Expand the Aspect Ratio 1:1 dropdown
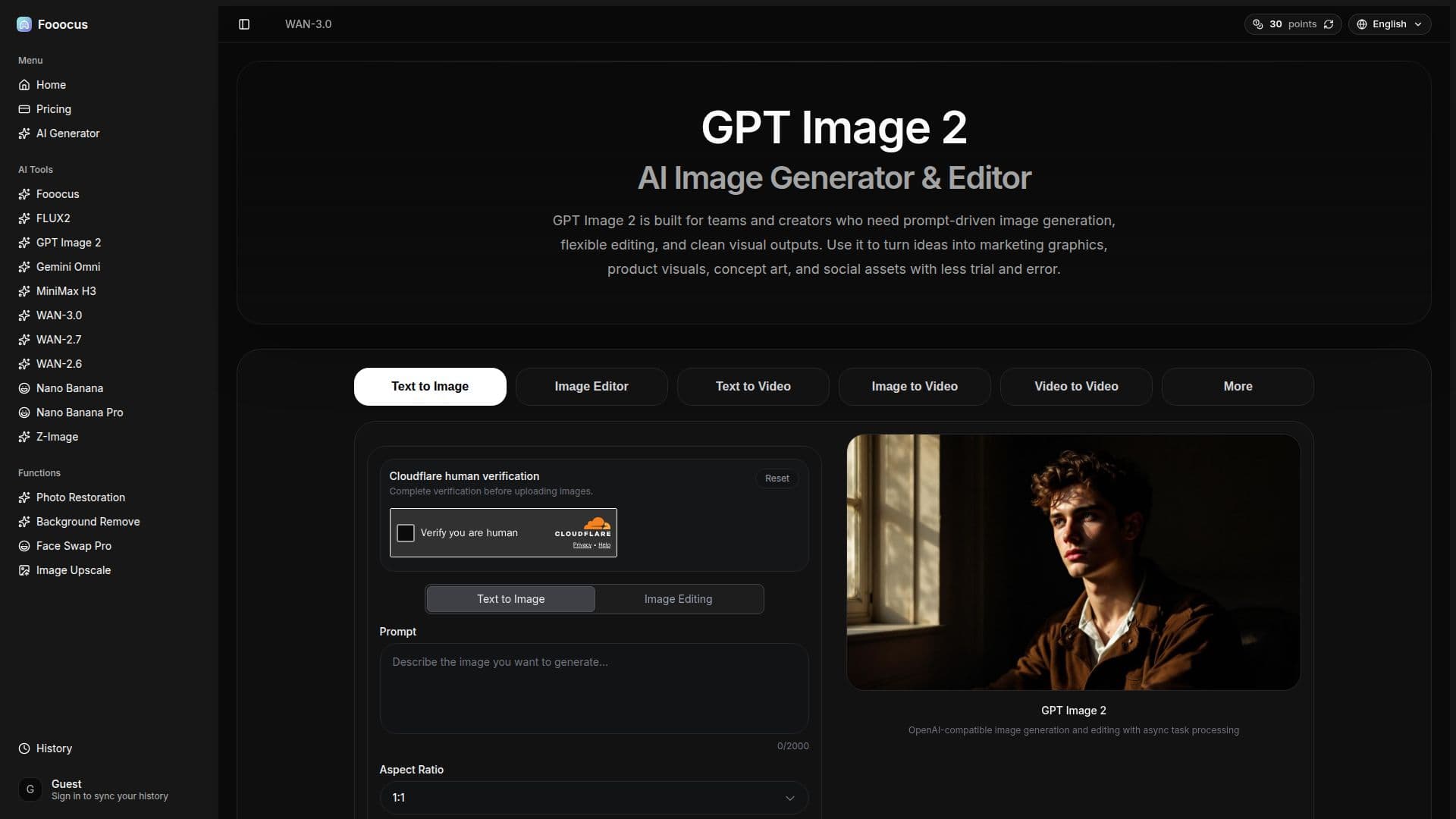Screen dimensions: 1456x819 tap(594, 798)
